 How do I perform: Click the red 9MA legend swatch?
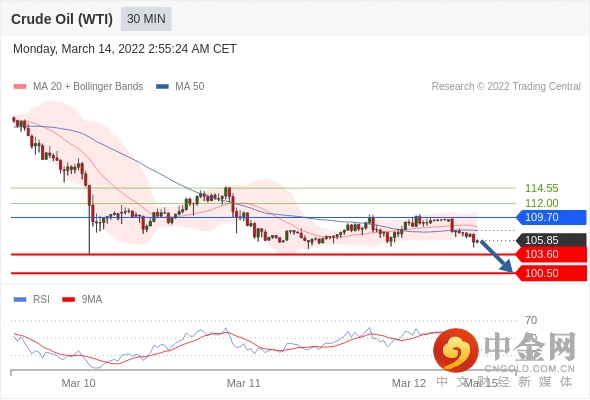pos(68,300)
